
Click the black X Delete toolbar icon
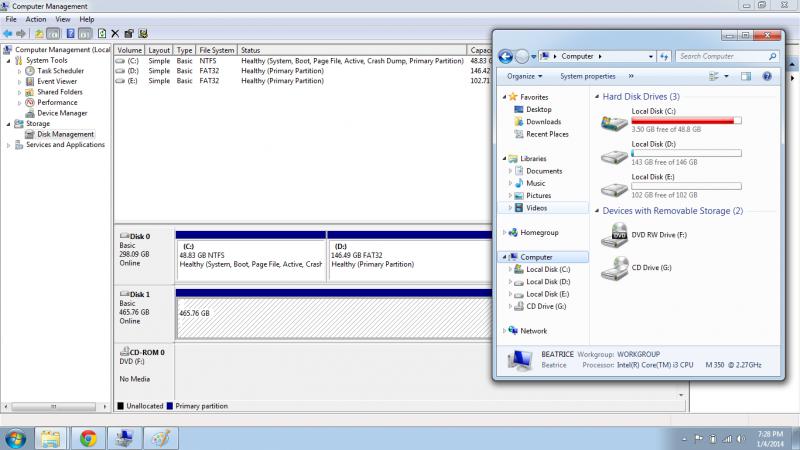115,34
